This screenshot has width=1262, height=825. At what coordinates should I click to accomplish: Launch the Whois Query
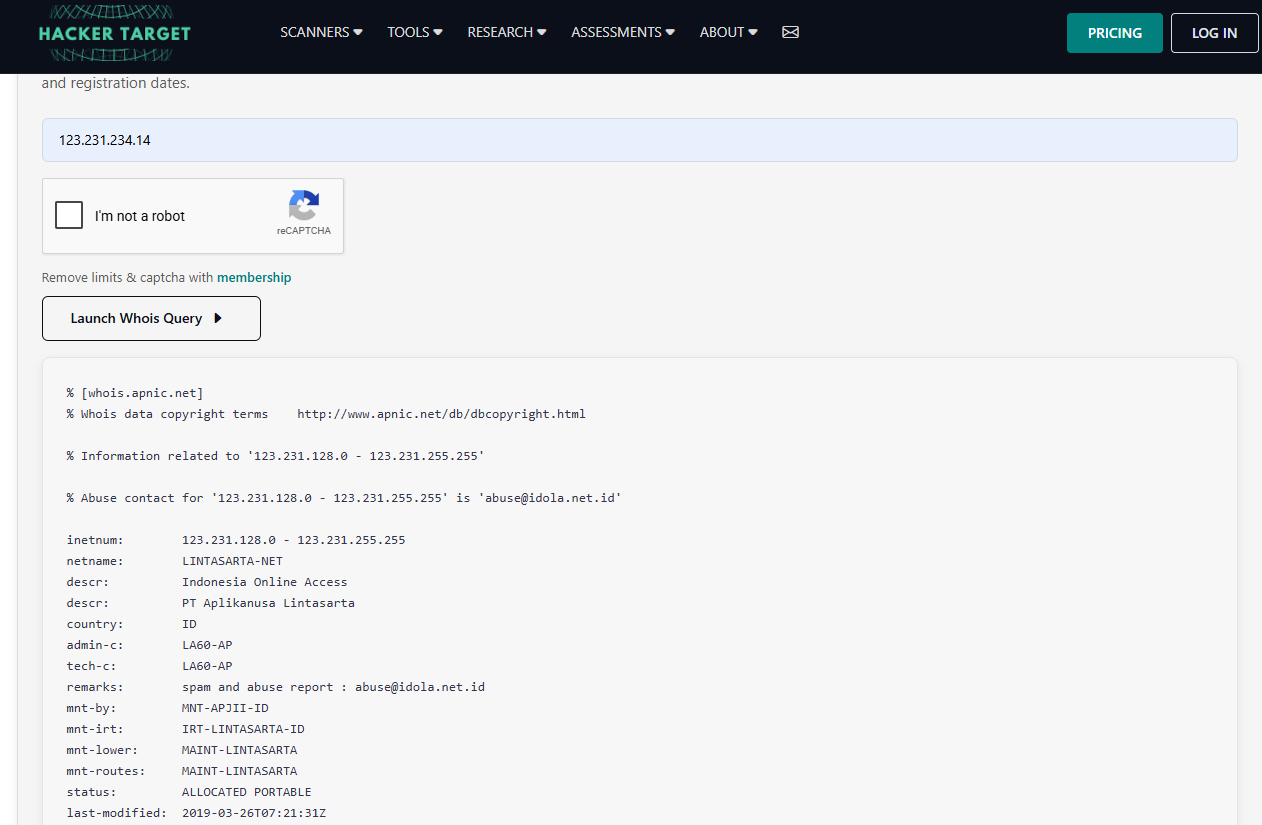tap(151, 318)
